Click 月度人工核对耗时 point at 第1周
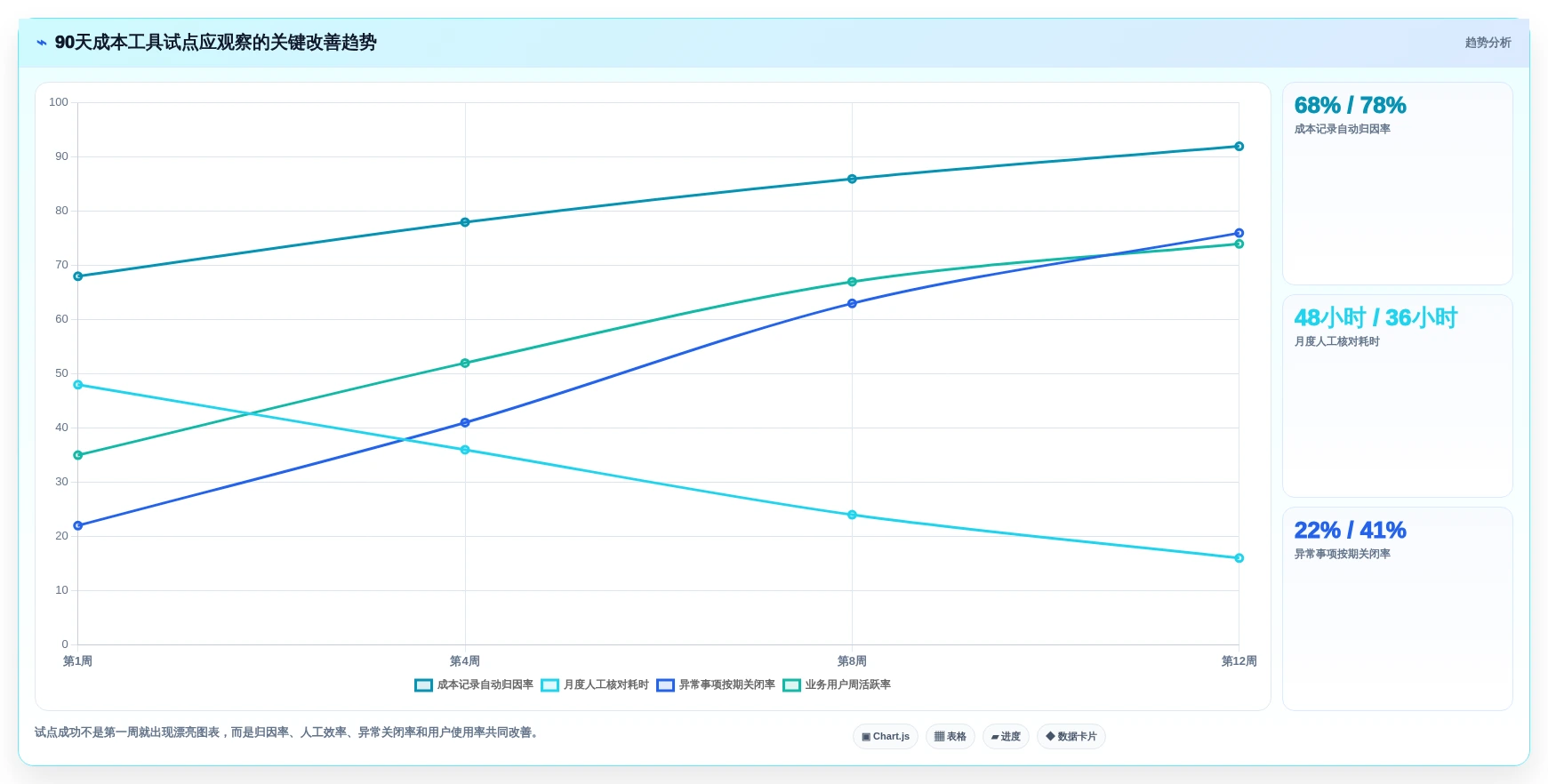1548x784 pixels. click(78, 385)
